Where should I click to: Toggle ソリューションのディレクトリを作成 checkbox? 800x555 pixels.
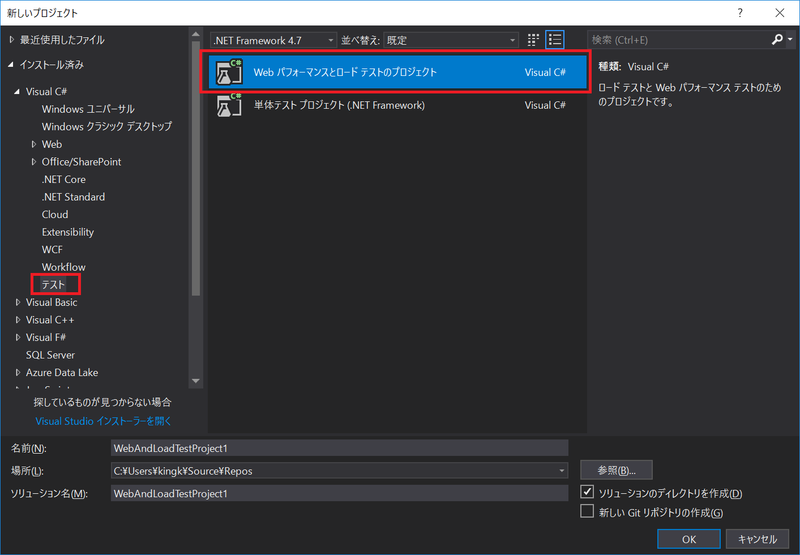pos(587,492)
